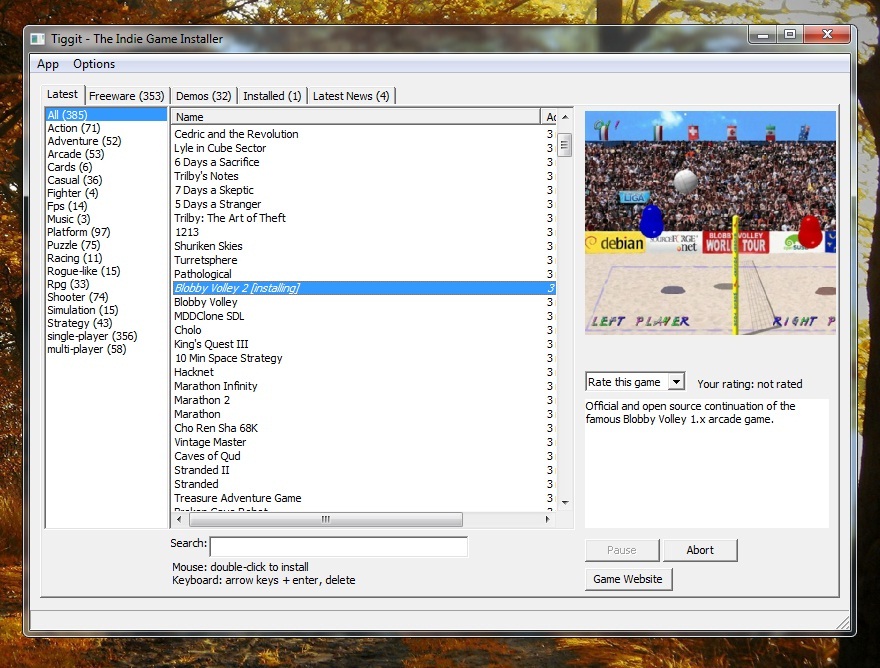Viewport: 880px width, 668px height.
Task: Select the game named 1213
Action: point(364,232)
